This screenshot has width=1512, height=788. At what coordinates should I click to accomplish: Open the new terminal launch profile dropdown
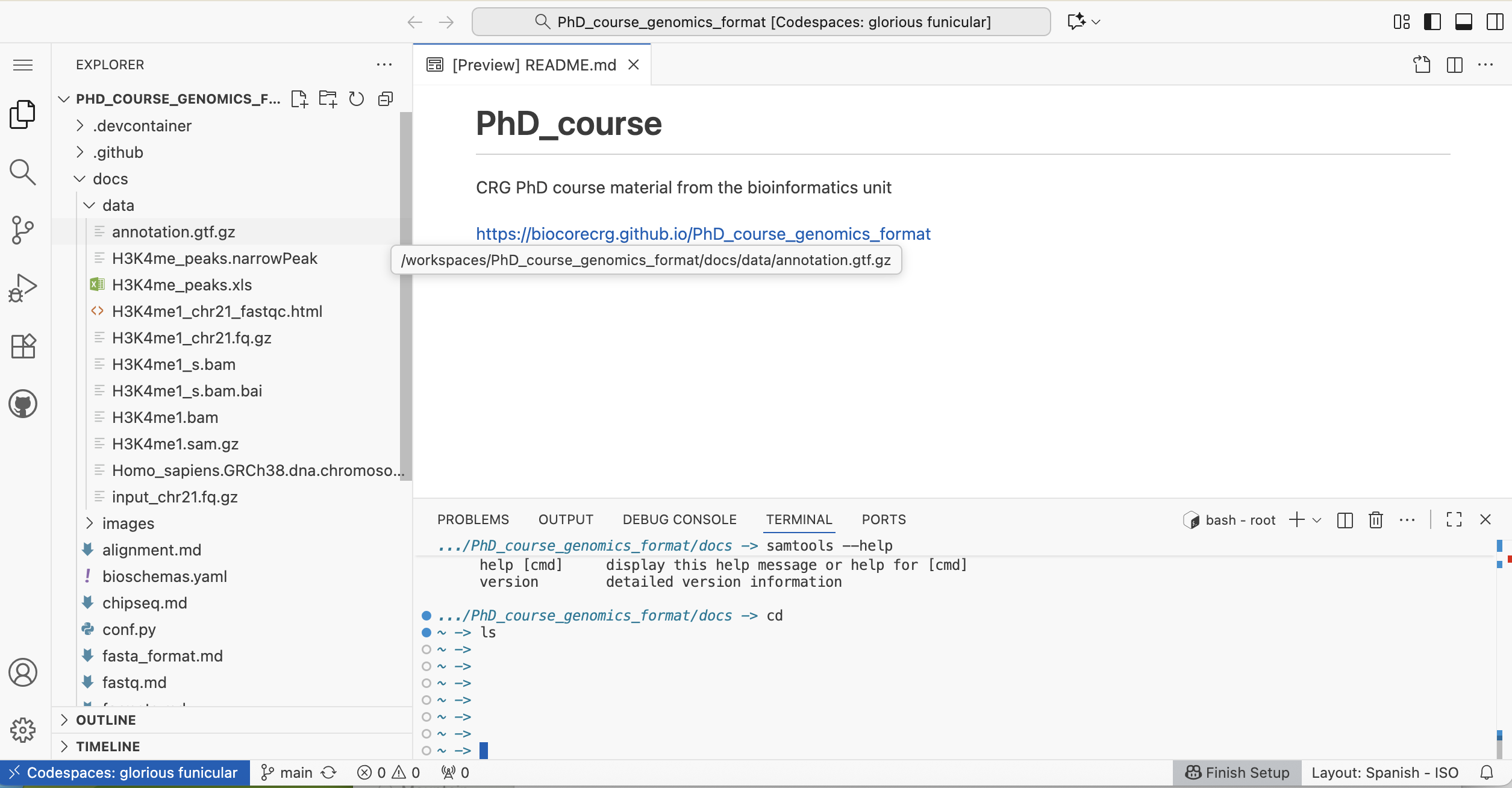[x=1317, y=520]
